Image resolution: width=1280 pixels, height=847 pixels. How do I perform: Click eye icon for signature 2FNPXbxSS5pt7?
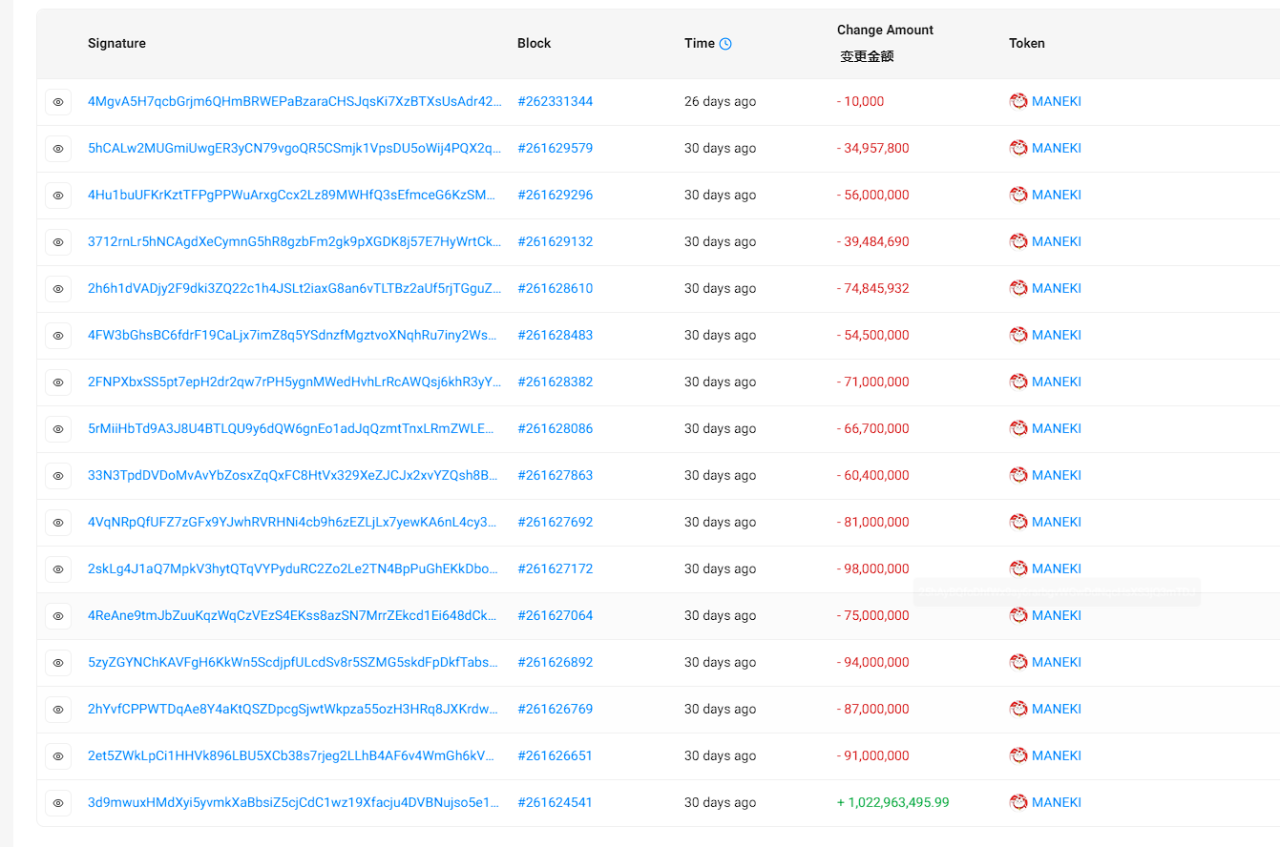tap(58, 382)
